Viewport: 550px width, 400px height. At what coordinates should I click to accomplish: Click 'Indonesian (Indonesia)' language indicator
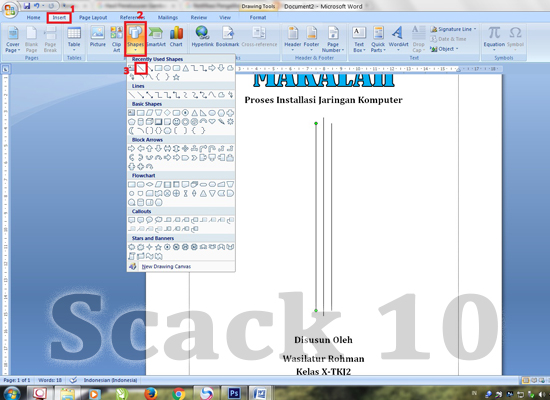tap(110, 380)
